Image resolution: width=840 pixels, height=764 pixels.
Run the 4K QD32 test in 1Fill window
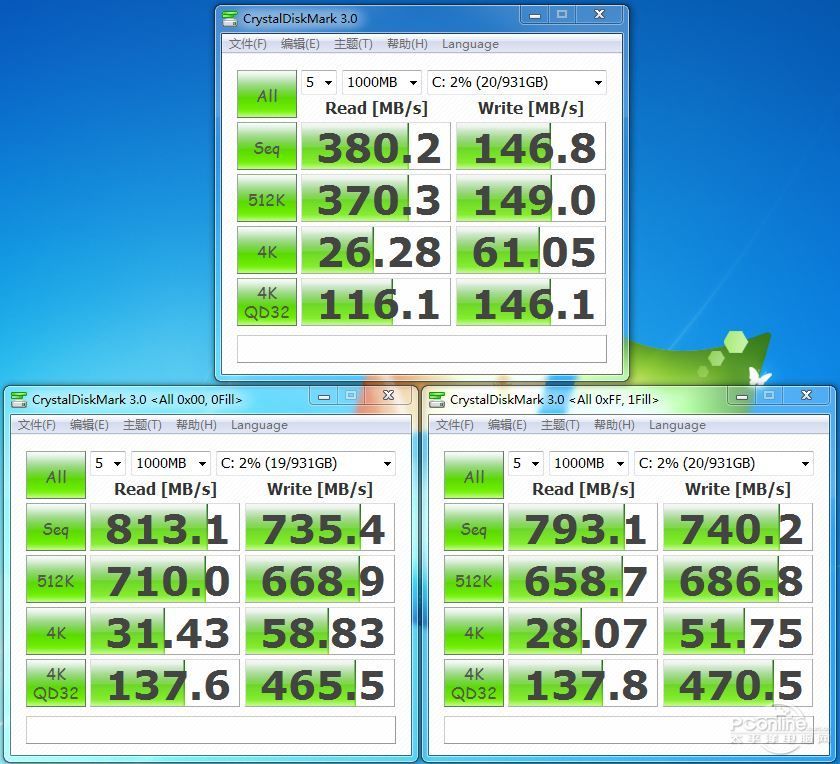click(474, 684)
